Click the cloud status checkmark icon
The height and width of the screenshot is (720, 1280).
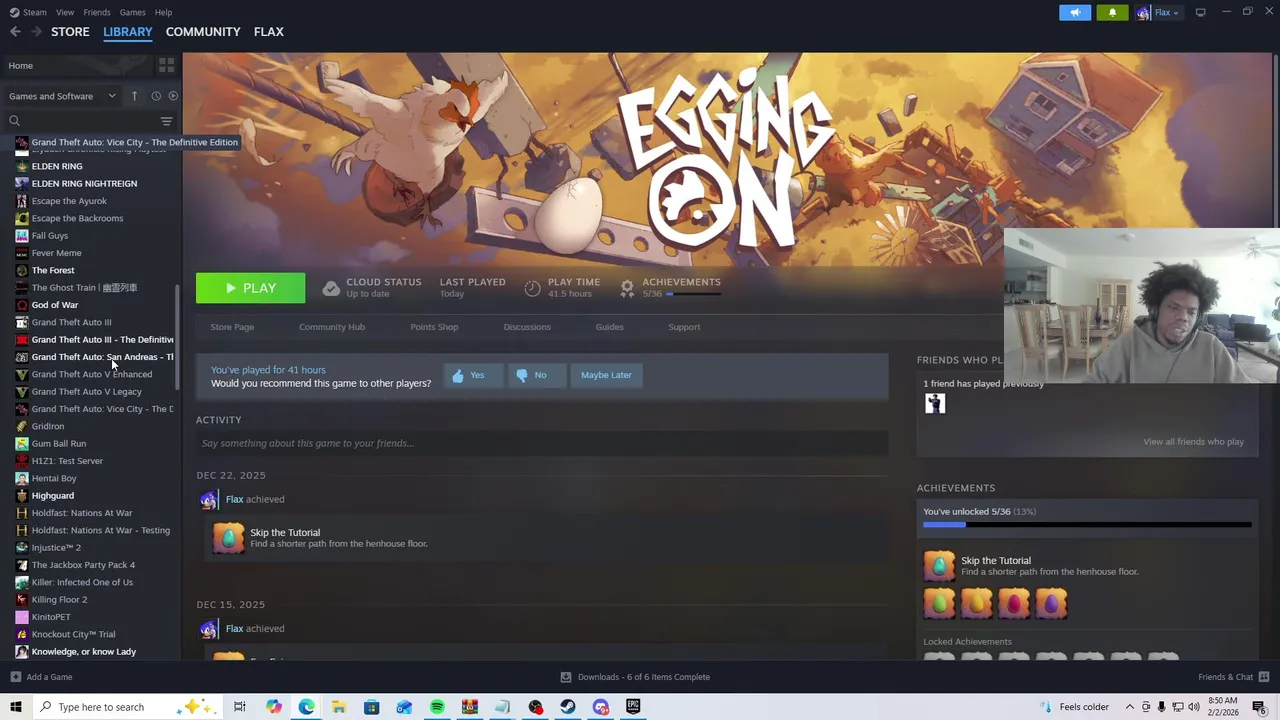331,288
